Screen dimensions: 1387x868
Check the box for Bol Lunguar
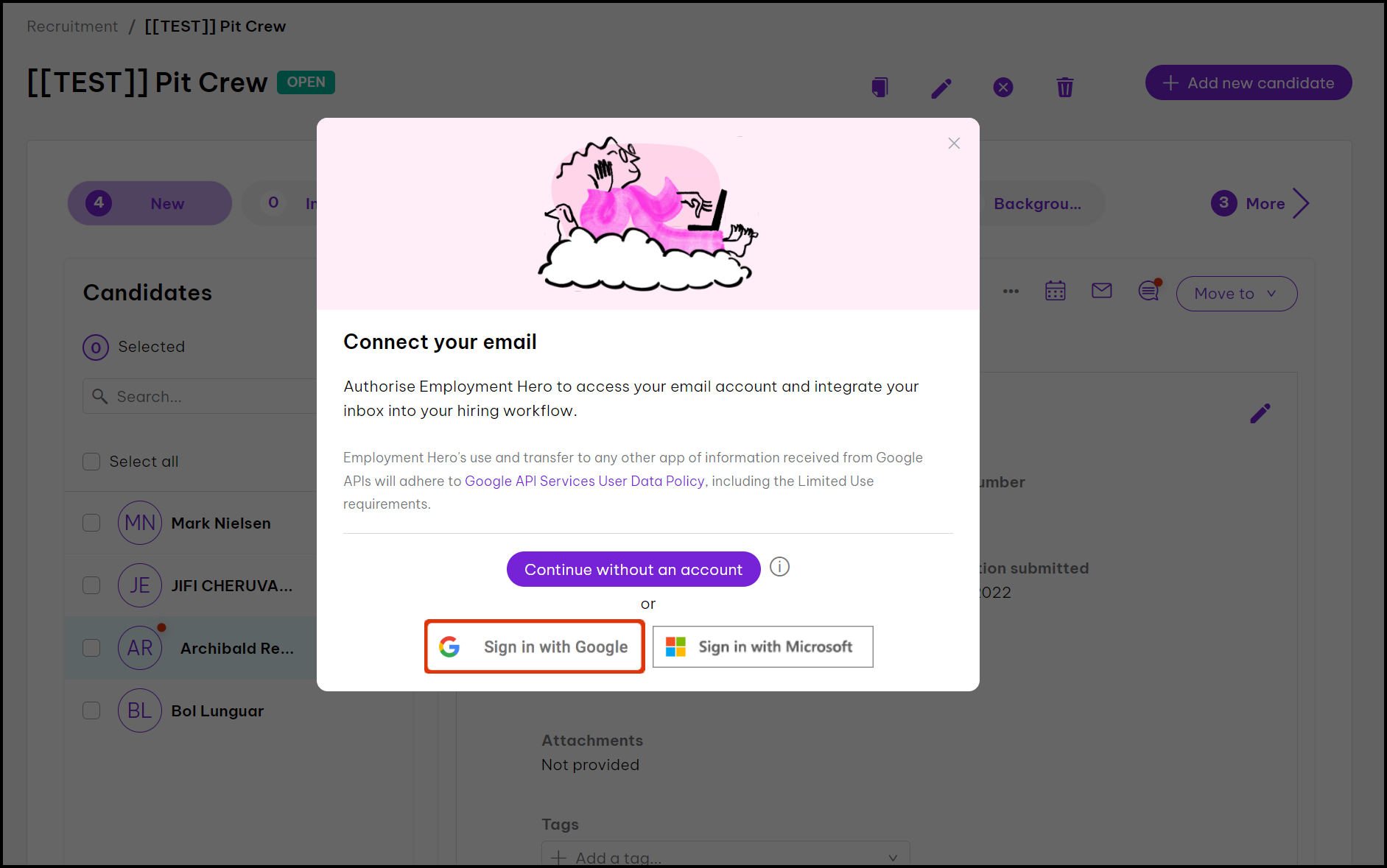coord(91,710)
